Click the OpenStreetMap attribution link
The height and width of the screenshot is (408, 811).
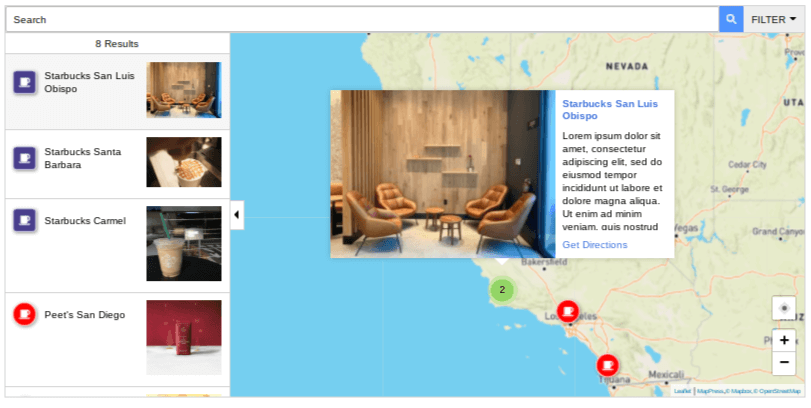pos(779,391)
